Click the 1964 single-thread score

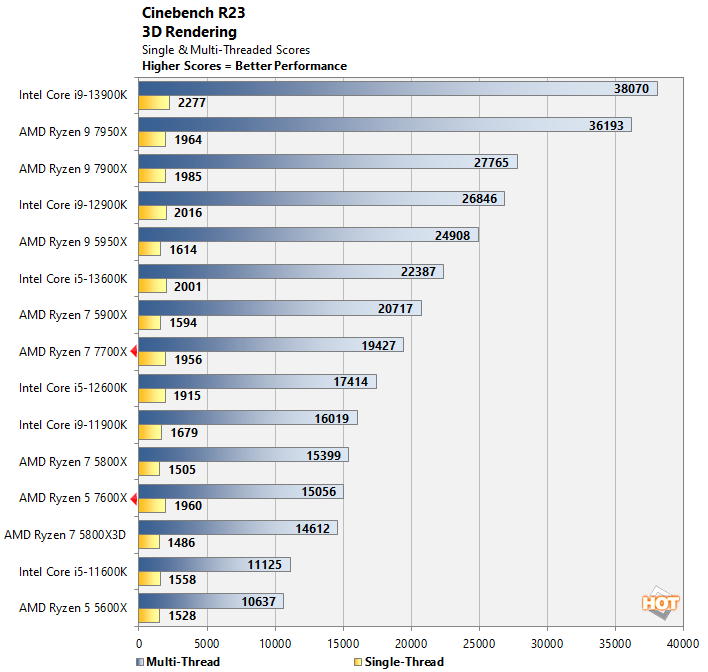tap(188, 140)
